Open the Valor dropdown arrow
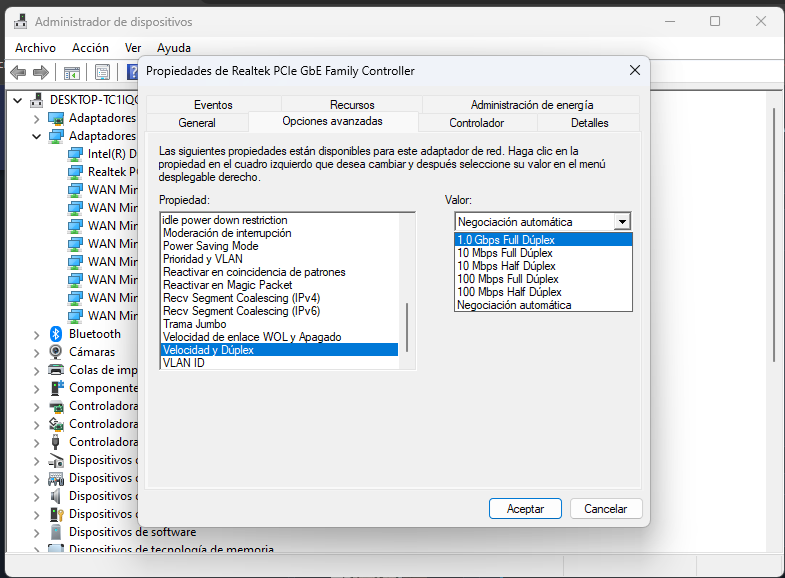This screenshot has width=785, height=578. [622, 222]
